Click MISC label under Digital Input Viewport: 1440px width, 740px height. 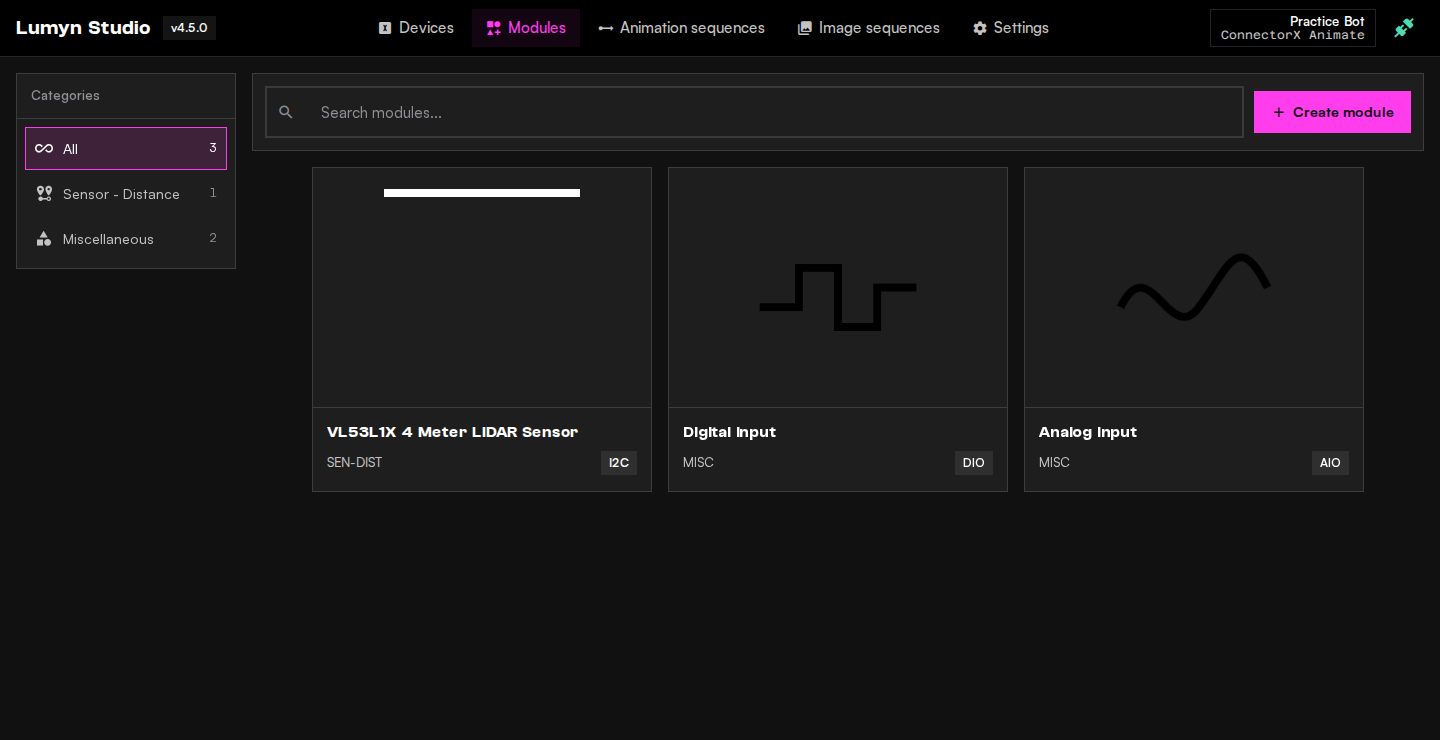tap(698, 462)
